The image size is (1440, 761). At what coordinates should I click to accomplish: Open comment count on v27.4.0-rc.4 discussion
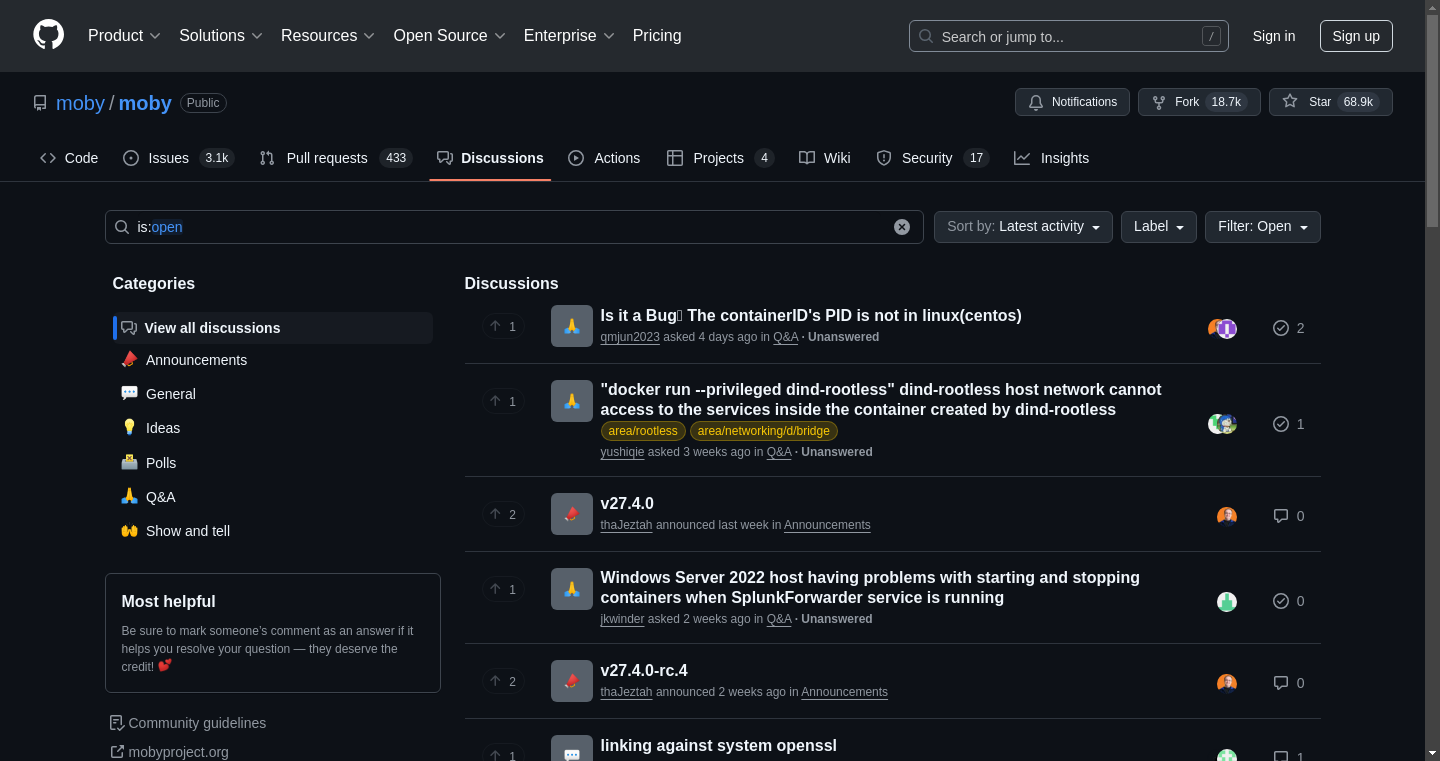click(x=1288, y=683)
